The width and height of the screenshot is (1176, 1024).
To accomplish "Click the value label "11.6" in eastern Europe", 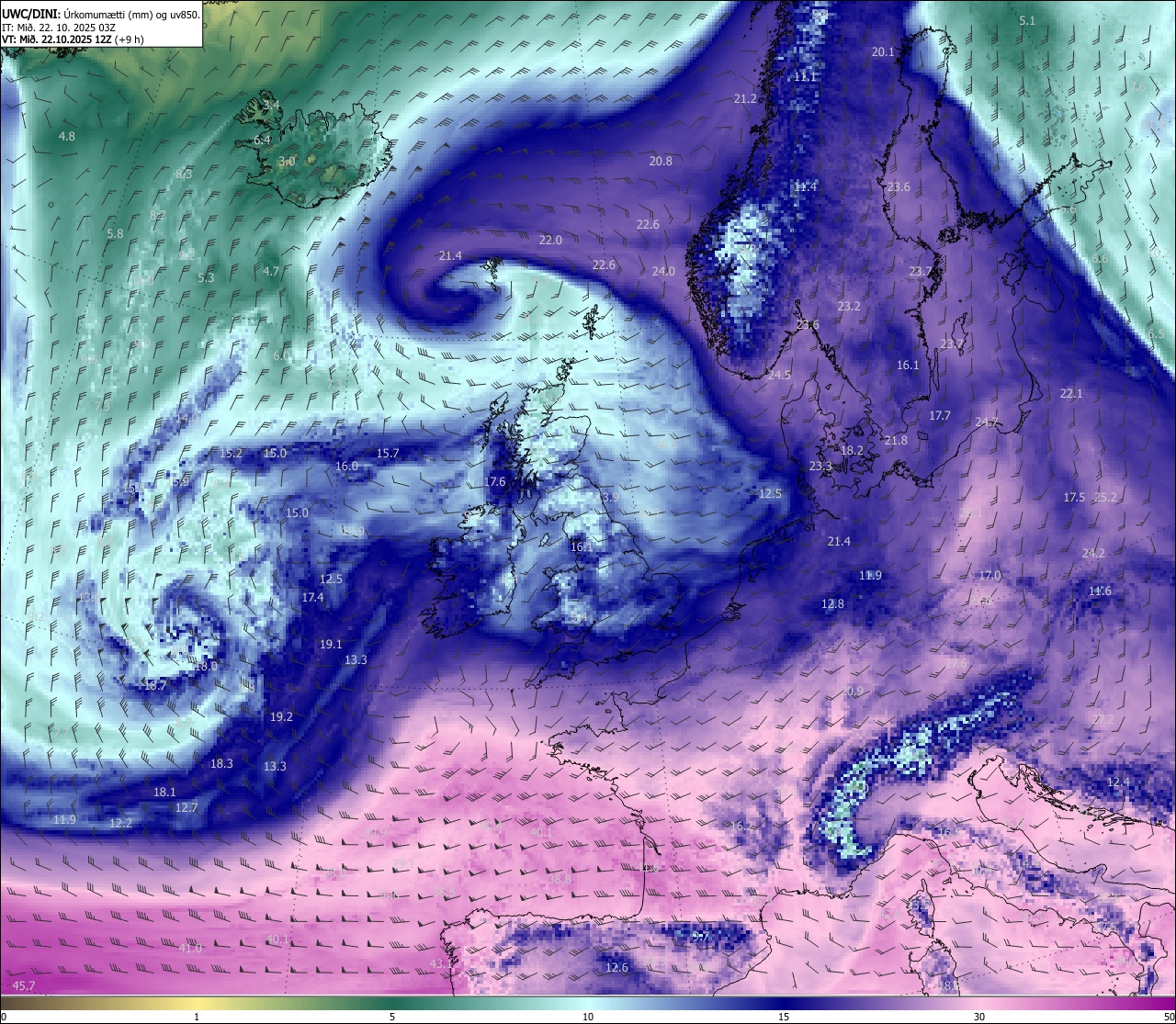I will (x=1100, y=591).
